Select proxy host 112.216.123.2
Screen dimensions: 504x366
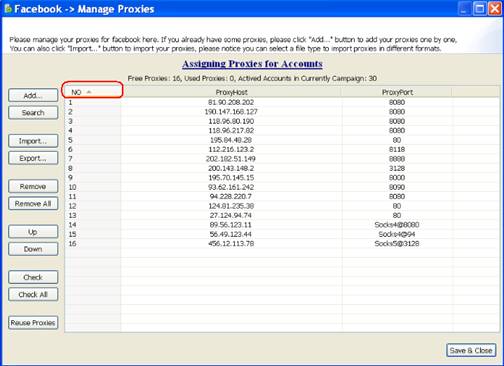(x=231, y=149)
